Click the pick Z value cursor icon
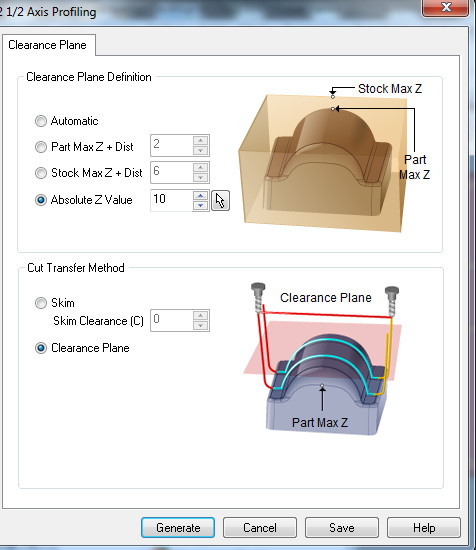The width and height of the screenshot is (476, 550). (x=220, y=201)
